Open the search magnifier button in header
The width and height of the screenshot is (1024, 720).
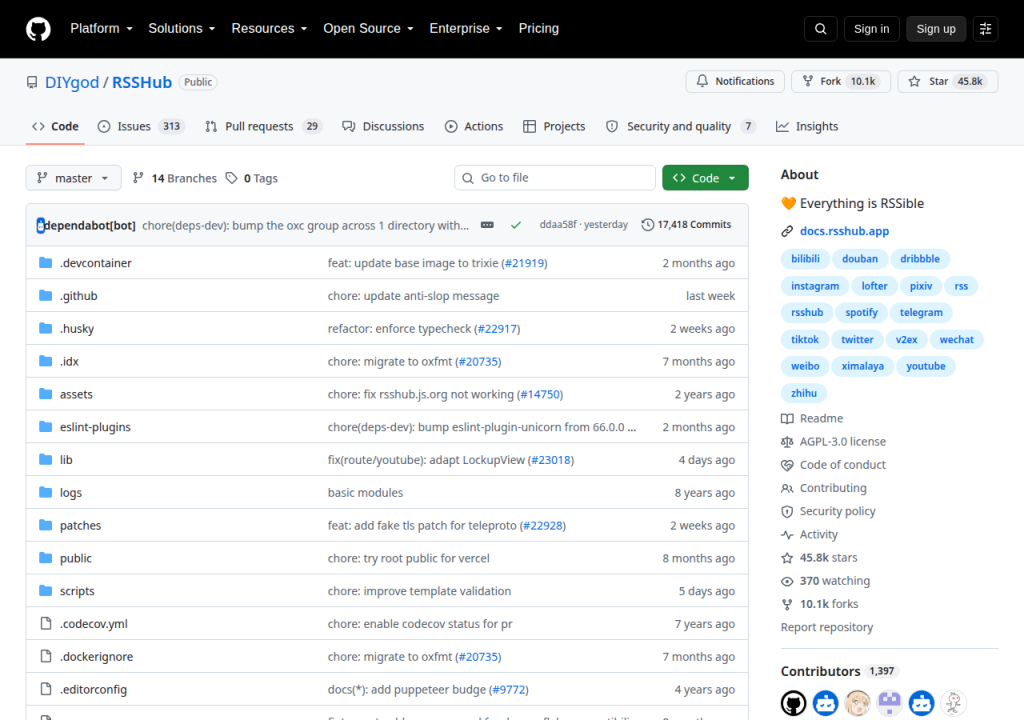pyautogui.click(x=820, y=29)
